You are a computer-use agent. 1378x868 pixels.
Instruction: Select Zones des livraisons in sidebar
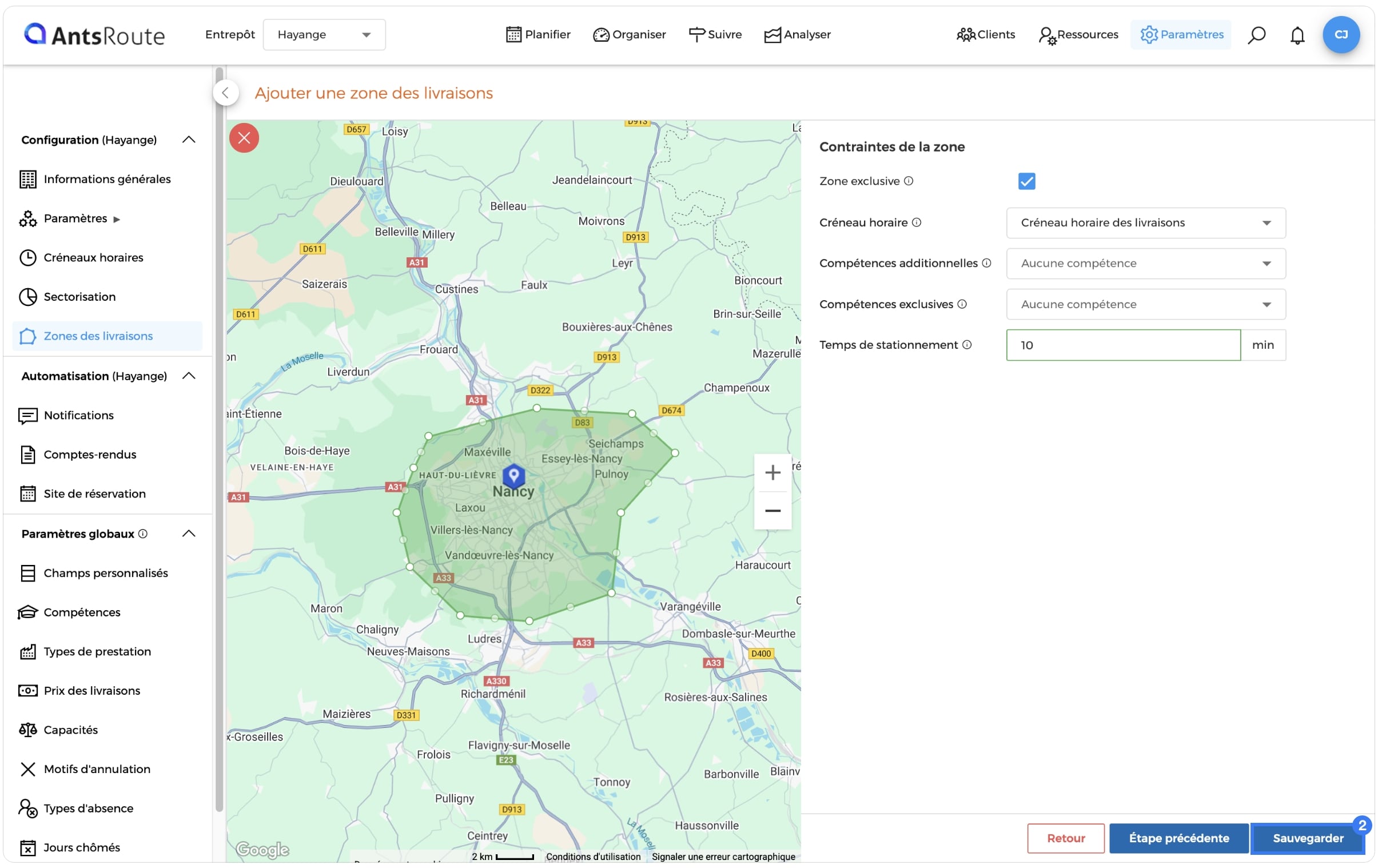(x=107, y=336)
